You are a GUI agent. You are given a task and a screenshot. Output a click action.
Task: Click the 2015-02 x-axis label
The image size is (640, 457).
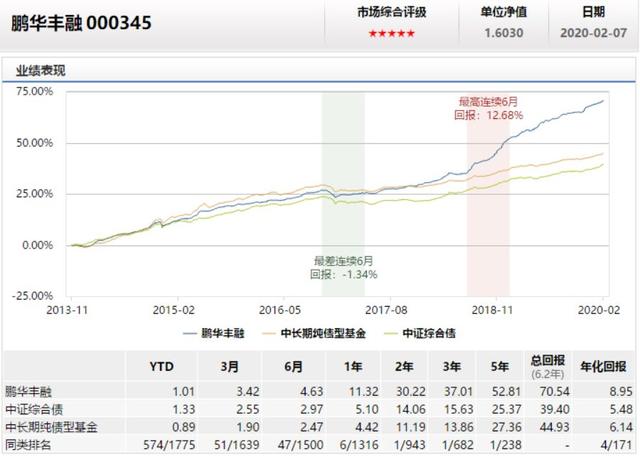tap(173, 310)
